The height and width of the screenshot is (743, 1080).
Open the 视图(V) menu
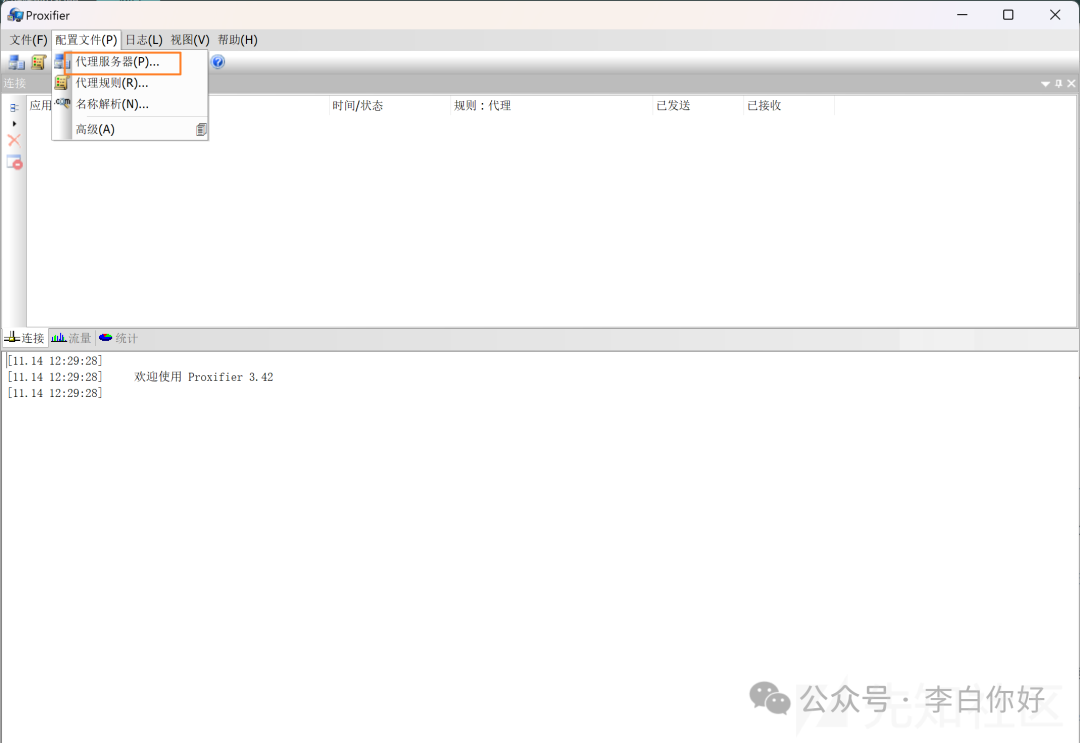(190, 40)
